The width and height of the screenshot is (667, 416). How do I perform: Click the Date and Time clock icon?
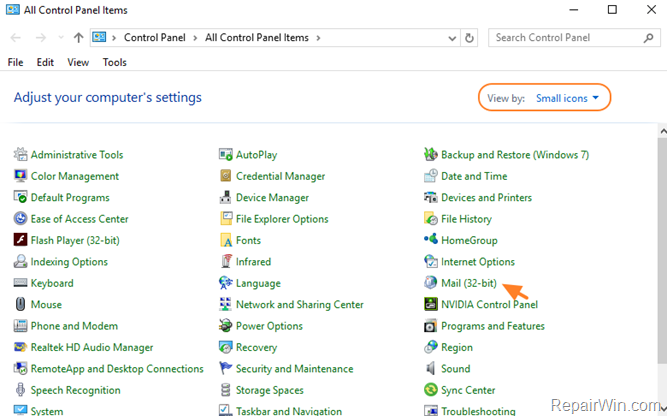click(431, 176)
